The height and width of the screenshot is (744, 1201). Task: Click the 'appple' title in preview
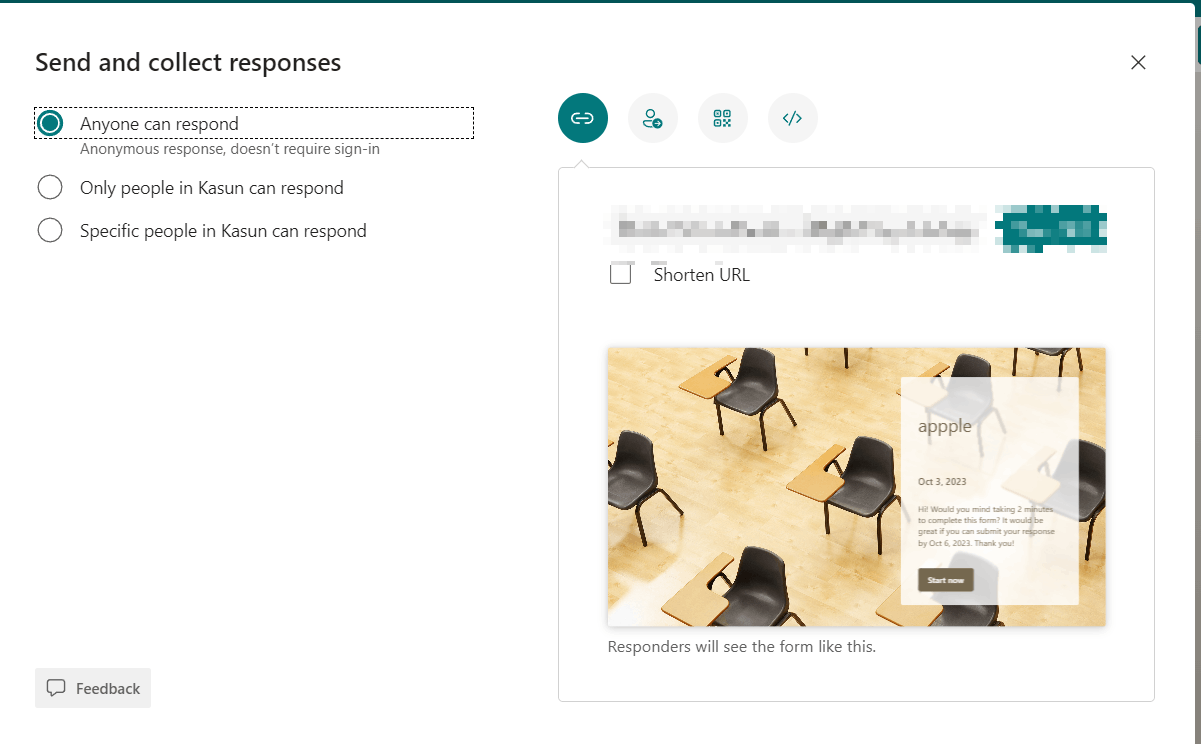945,426
